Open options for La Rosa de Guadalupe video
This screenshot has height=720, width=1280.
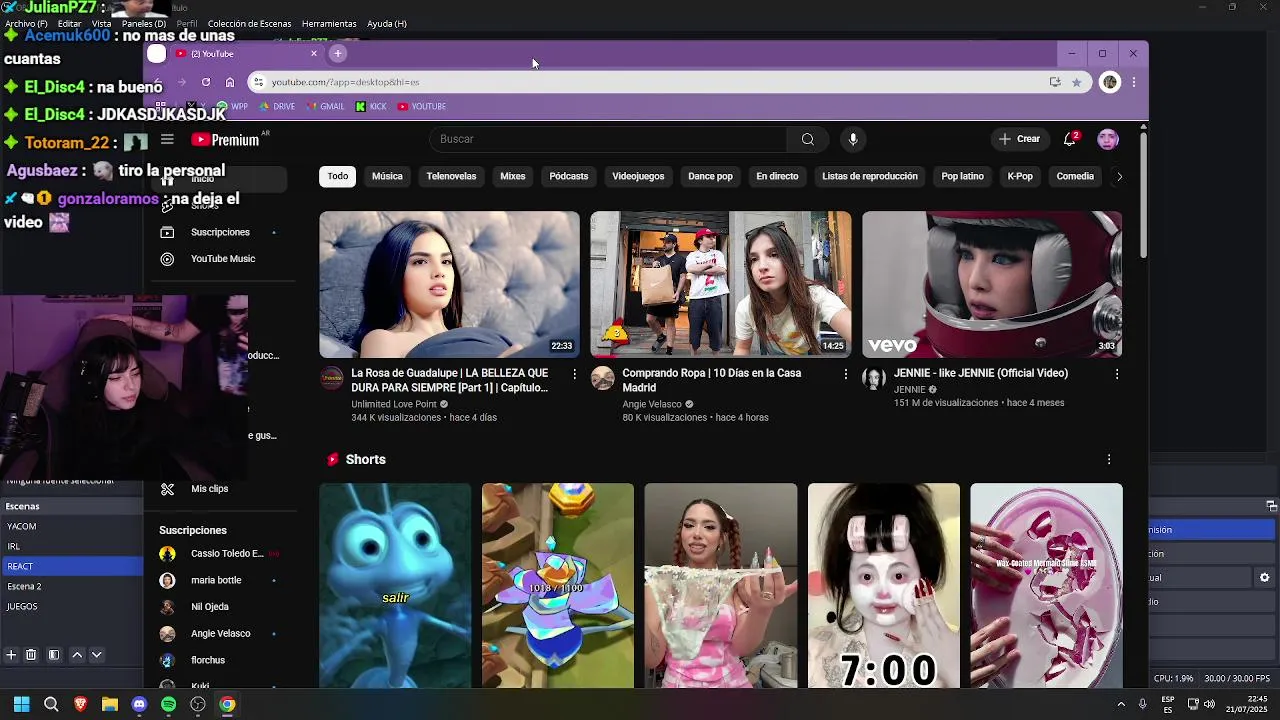574,373
